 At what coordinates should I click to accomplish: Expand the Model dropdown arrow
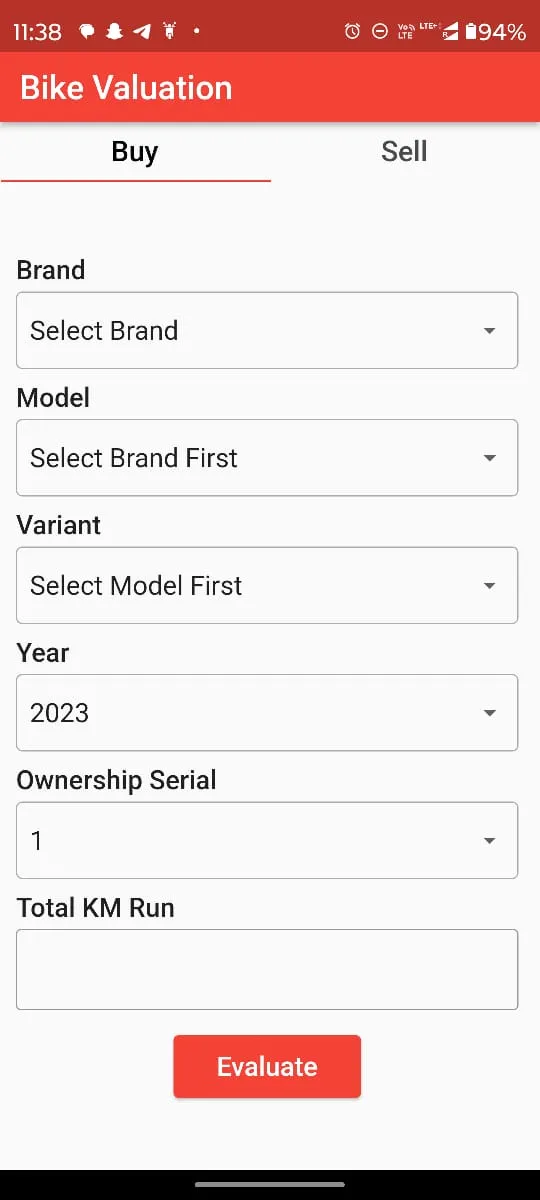489,458
